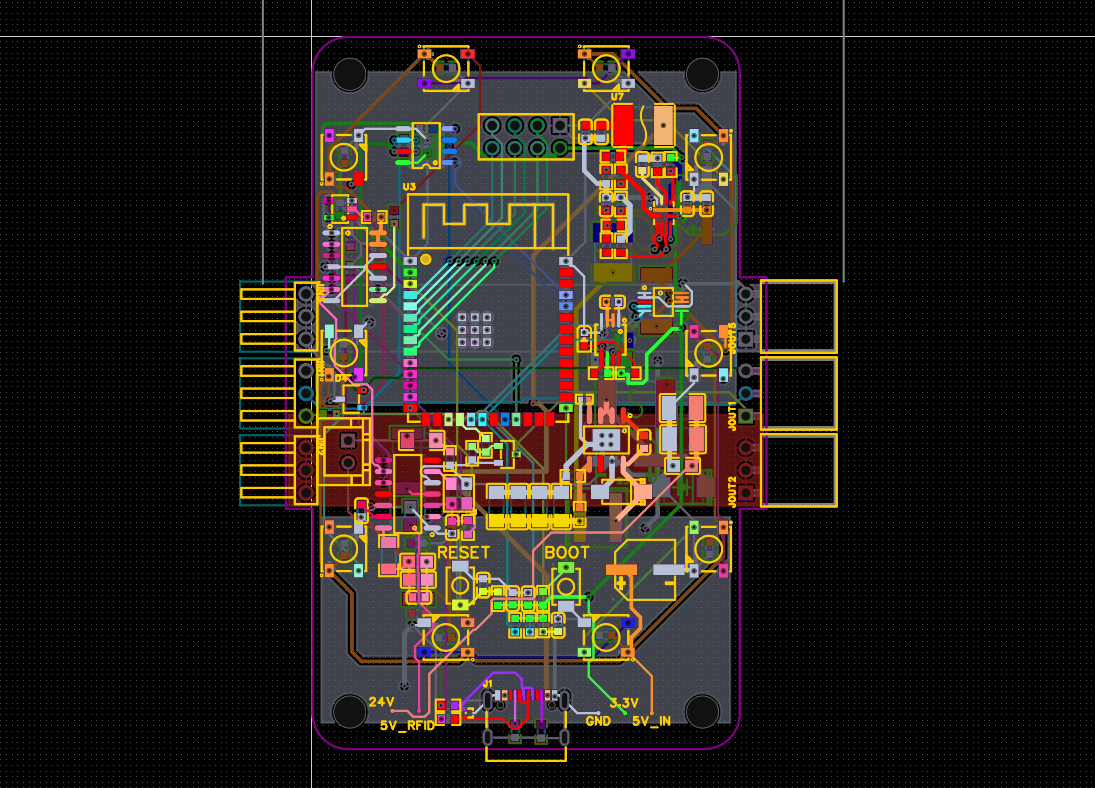The width and height of the screenshot is (1095, 788).
Task: Select the push-button circle under the RESET label
Action: click(460, 585)
